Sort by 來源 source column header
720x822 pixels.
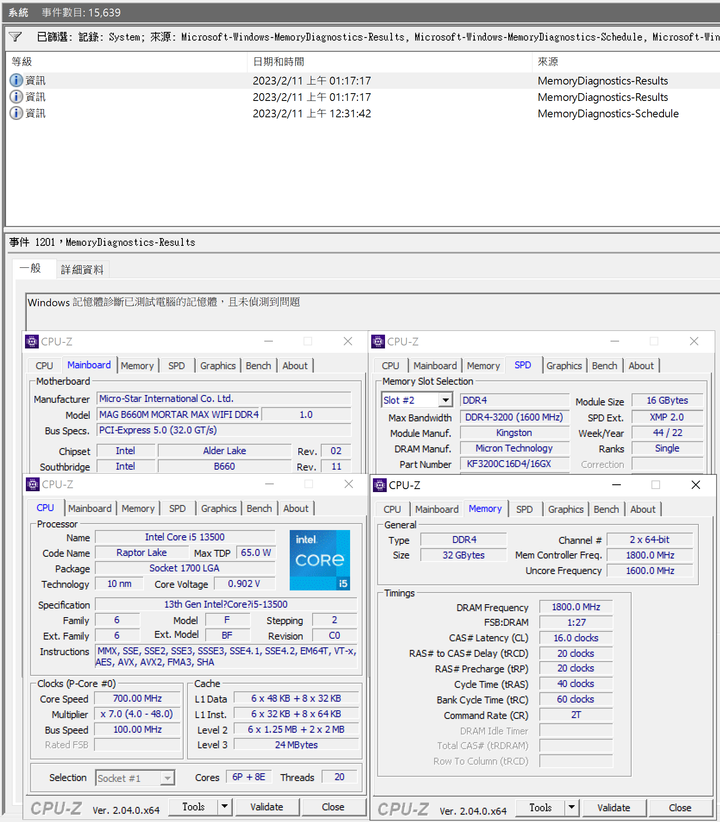(x=626, y=61)
